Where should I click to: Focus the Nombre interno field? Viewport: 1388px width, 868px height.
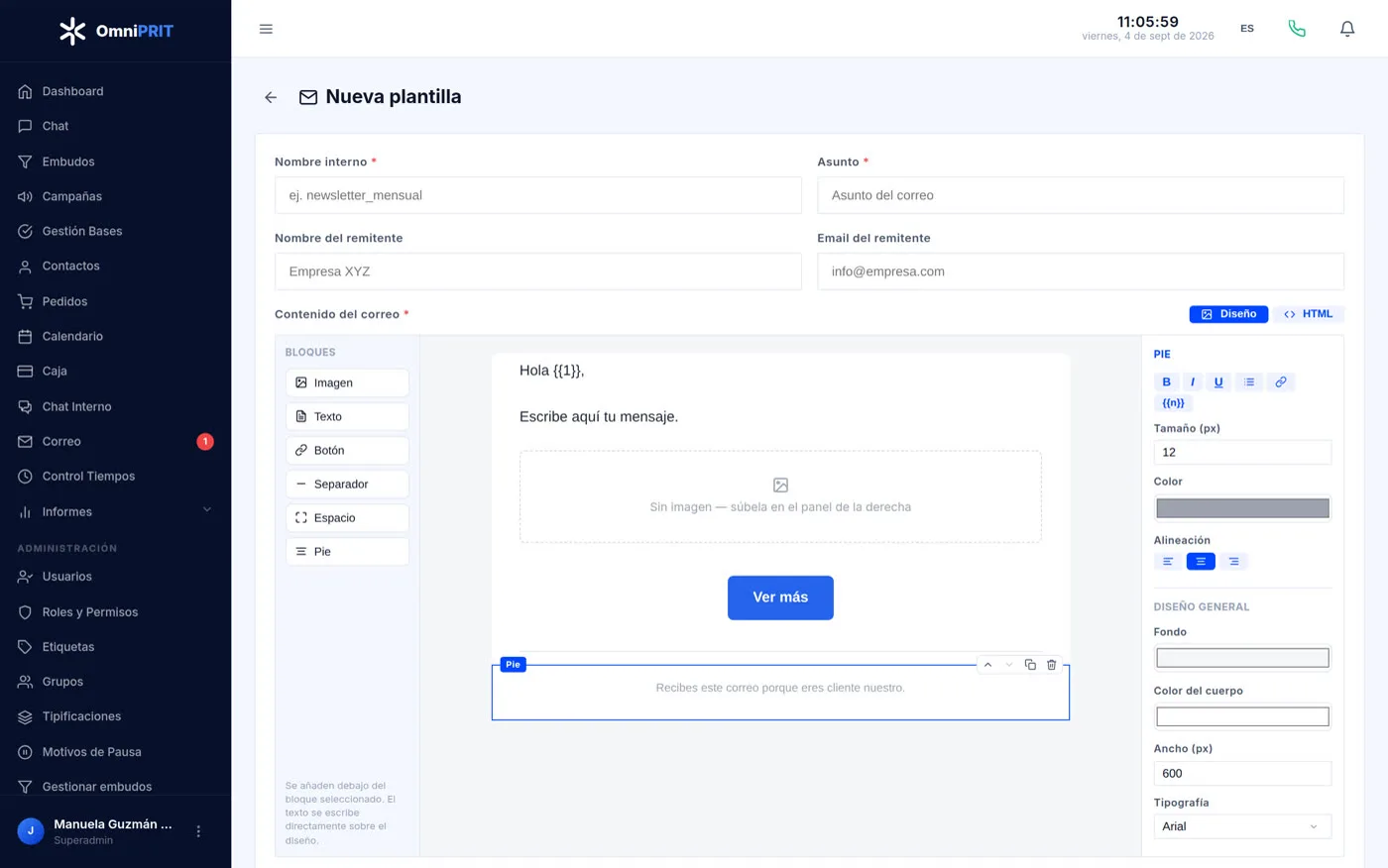coord(538,195)
